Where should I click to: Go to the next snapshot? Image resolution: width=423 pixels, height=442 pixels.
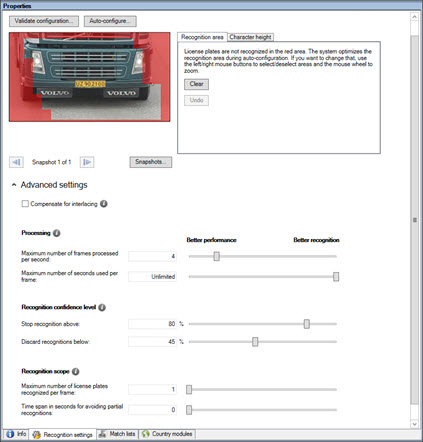pyautogui.click(x=87, y=162)
